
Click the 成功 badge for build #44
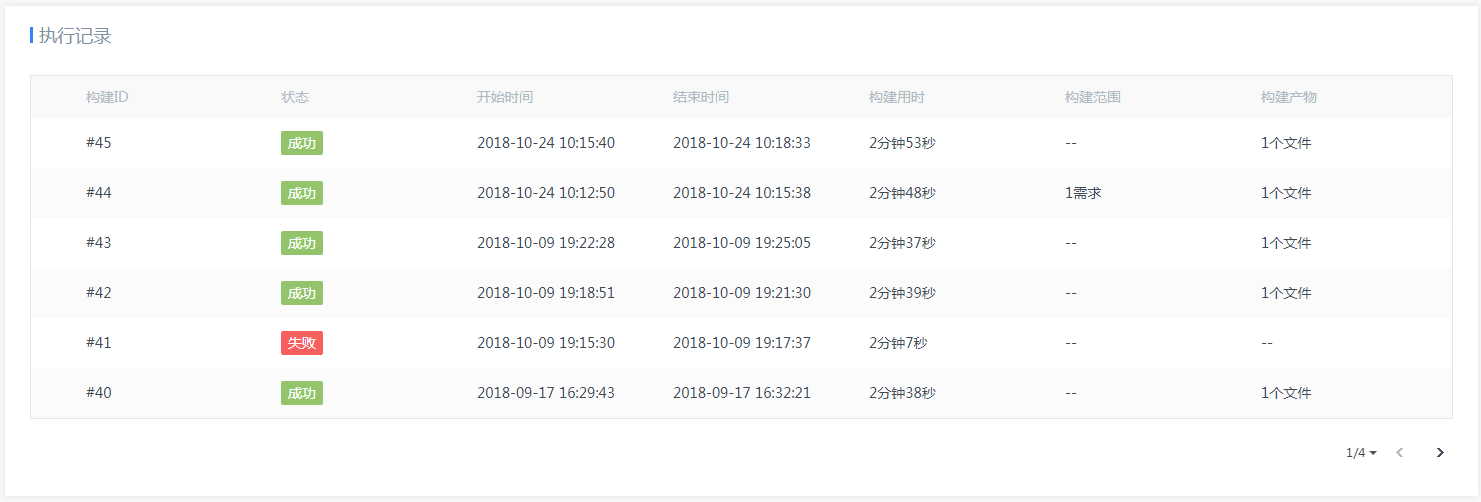point(302,193)
